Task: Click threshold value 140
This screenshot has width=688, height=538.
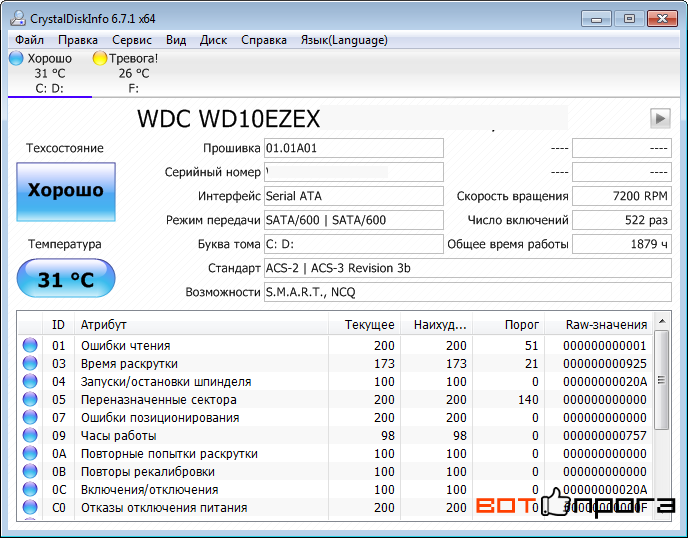Action: coord(528,400)
